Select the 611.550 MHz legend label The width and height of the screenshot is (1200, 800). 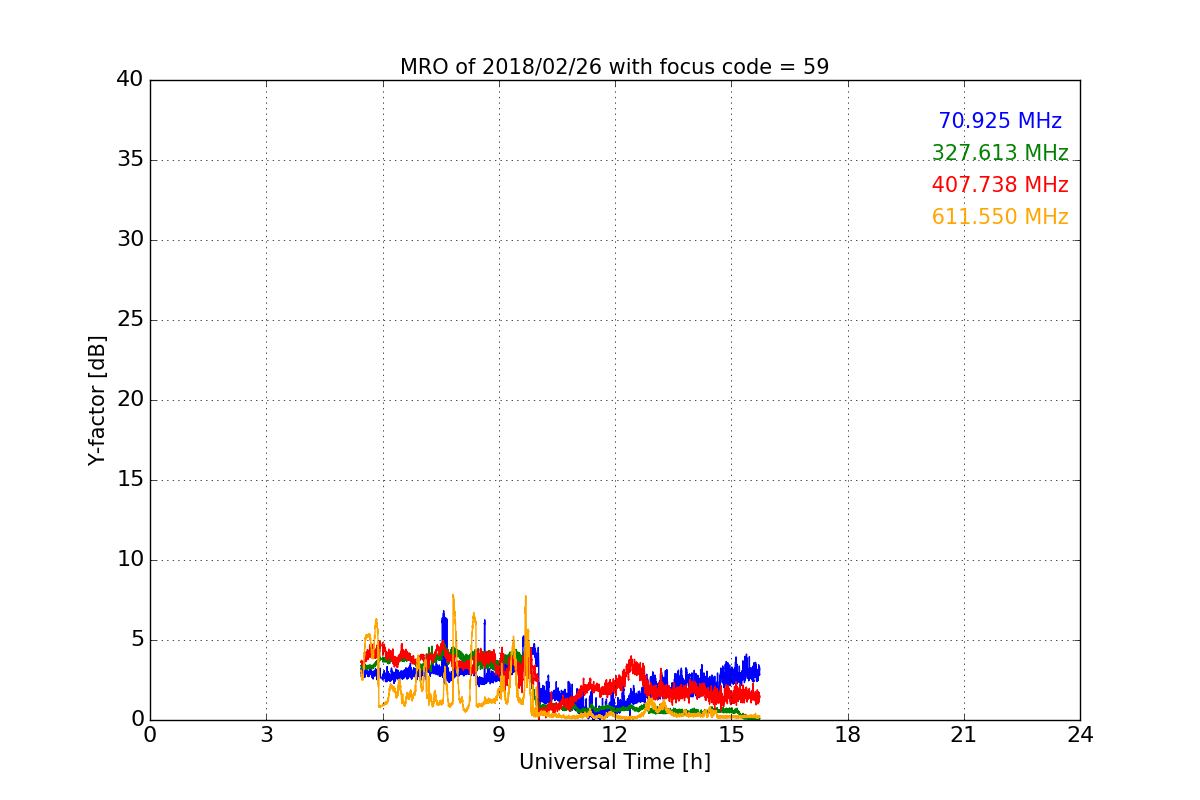pos(1000,217)
